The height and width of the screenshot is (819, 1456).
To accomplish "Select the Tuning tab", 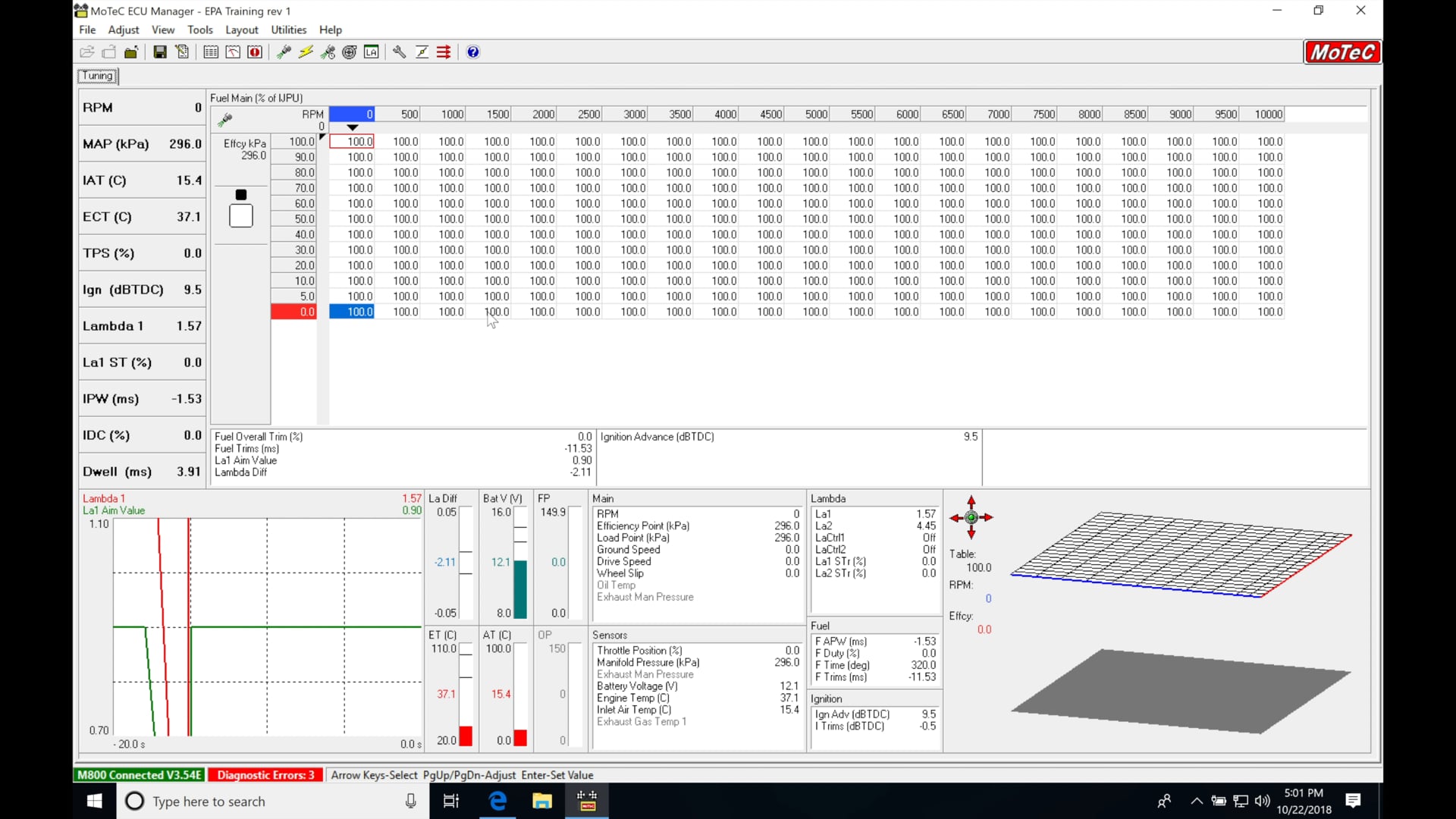I will point(97,76).
